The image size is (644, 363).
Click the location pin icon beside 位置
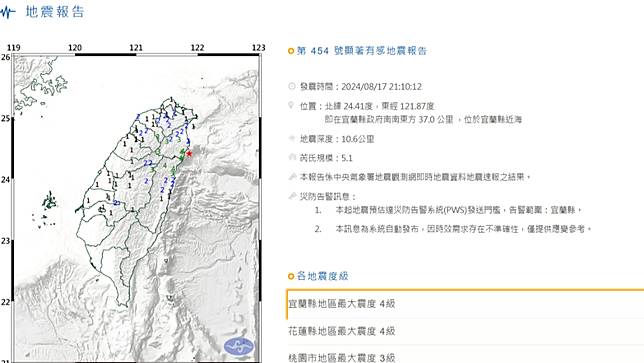[291, 106]
